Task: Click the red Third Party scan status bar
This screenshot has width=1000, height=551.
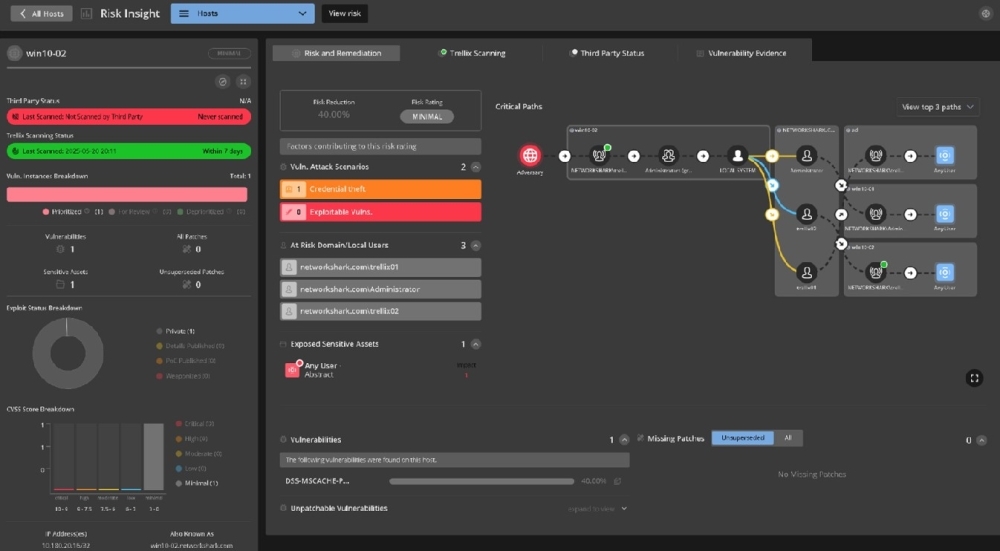Action: coord(129,117)
